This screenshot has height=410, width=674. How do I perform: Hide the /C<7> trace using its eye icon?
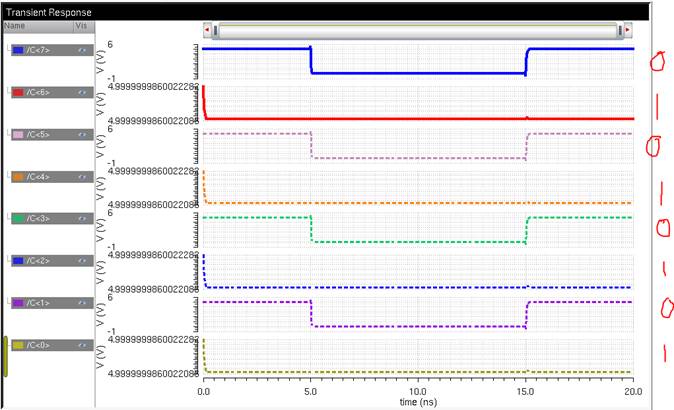tap(83, 50)
